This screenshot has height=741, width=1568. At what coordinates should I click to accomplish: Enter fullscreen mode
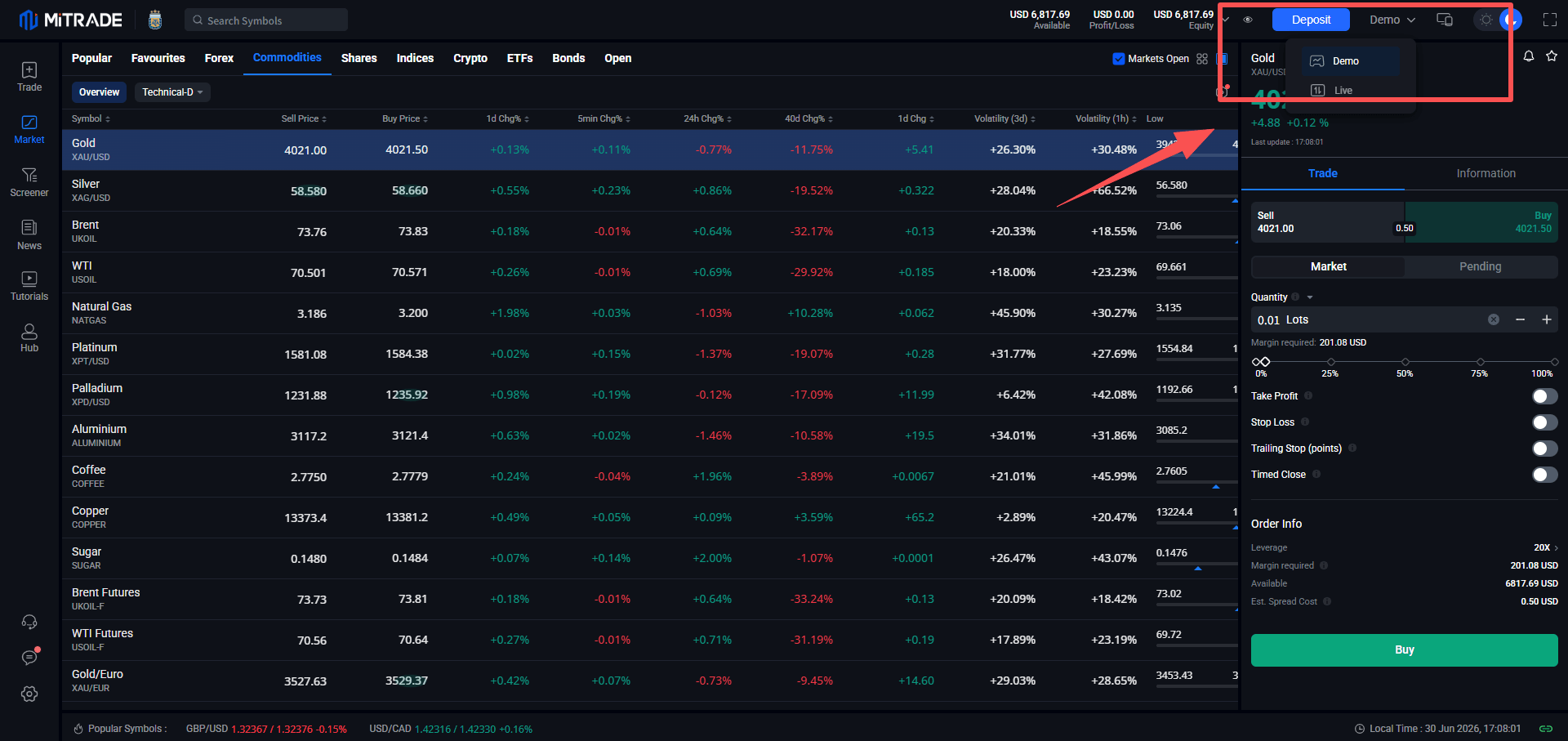click(x=1550, y=20)
